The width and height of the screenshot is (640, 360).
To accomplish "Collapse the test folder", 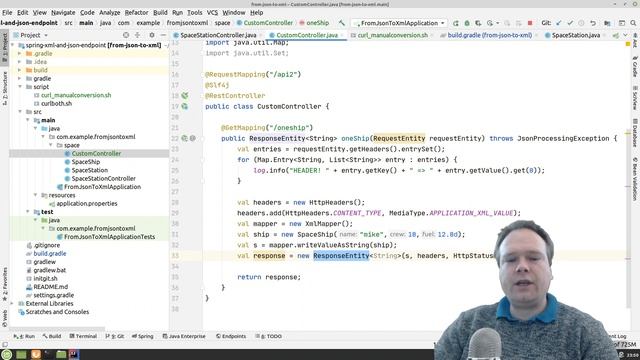I will 27,212.
